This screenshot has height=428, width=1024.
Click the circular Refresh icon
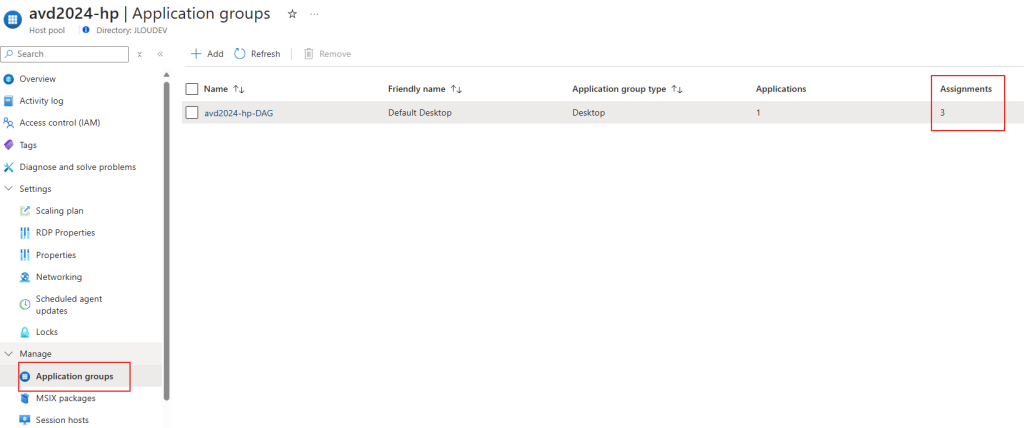[x=240, y=54]
